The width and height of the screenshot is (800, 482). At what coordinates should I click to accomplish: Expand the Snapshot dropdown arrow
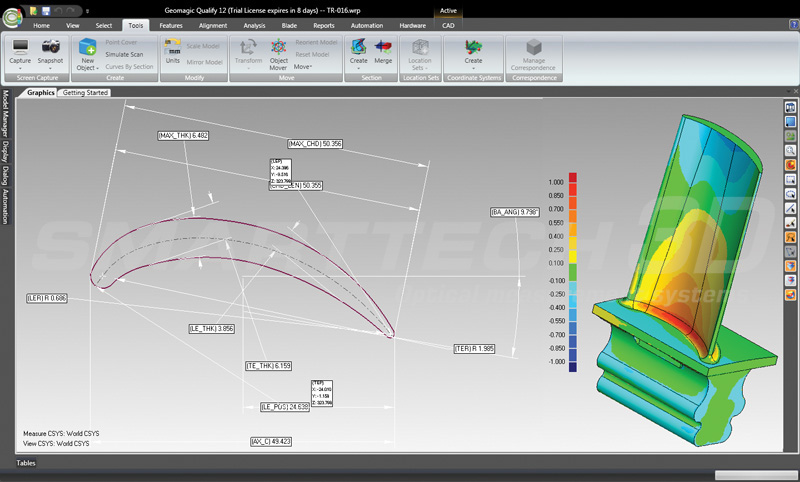pyautogui.click(x=50, y=68)
